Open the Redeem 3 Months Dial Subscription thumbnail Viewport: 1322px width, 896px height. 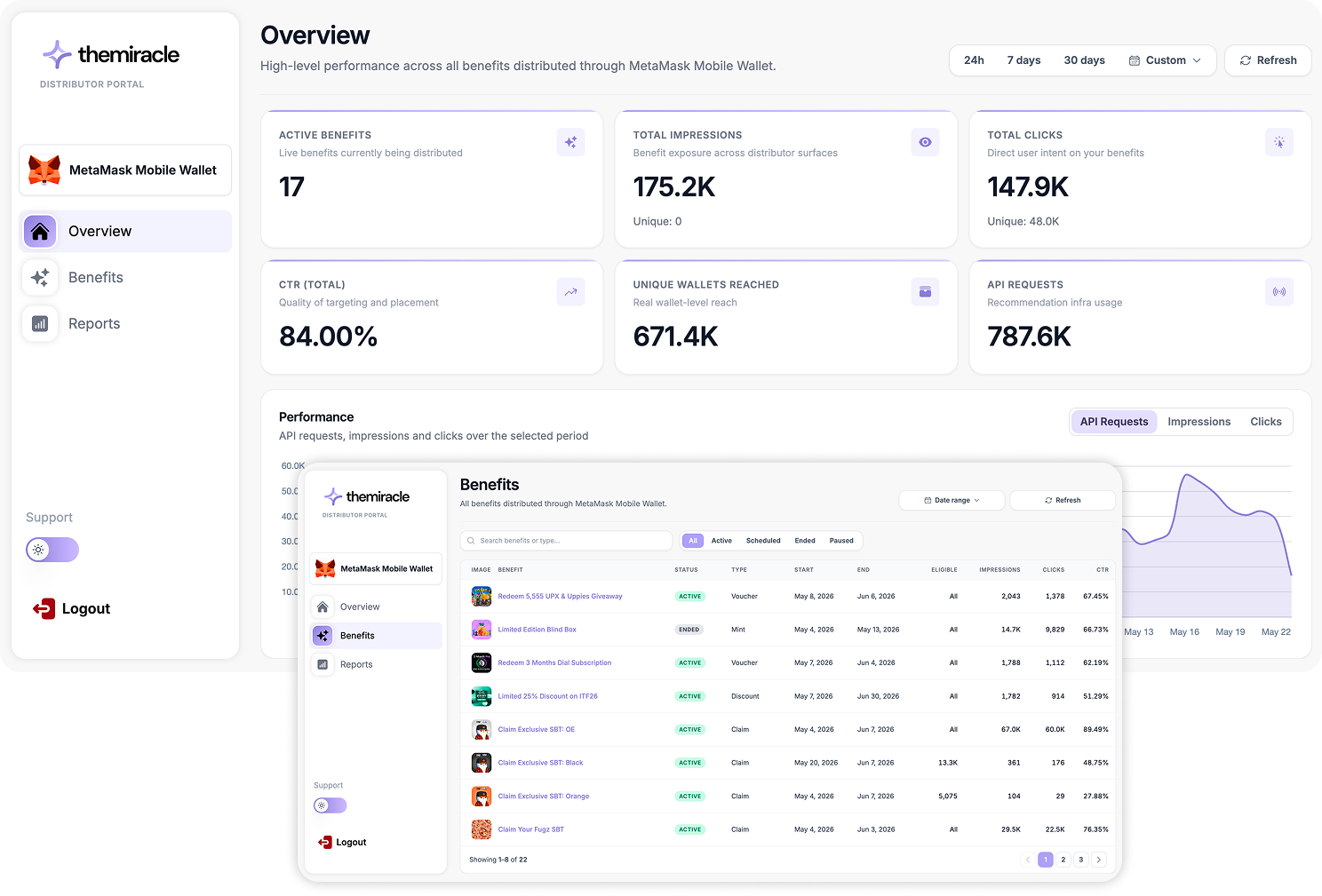click(482, 662)
